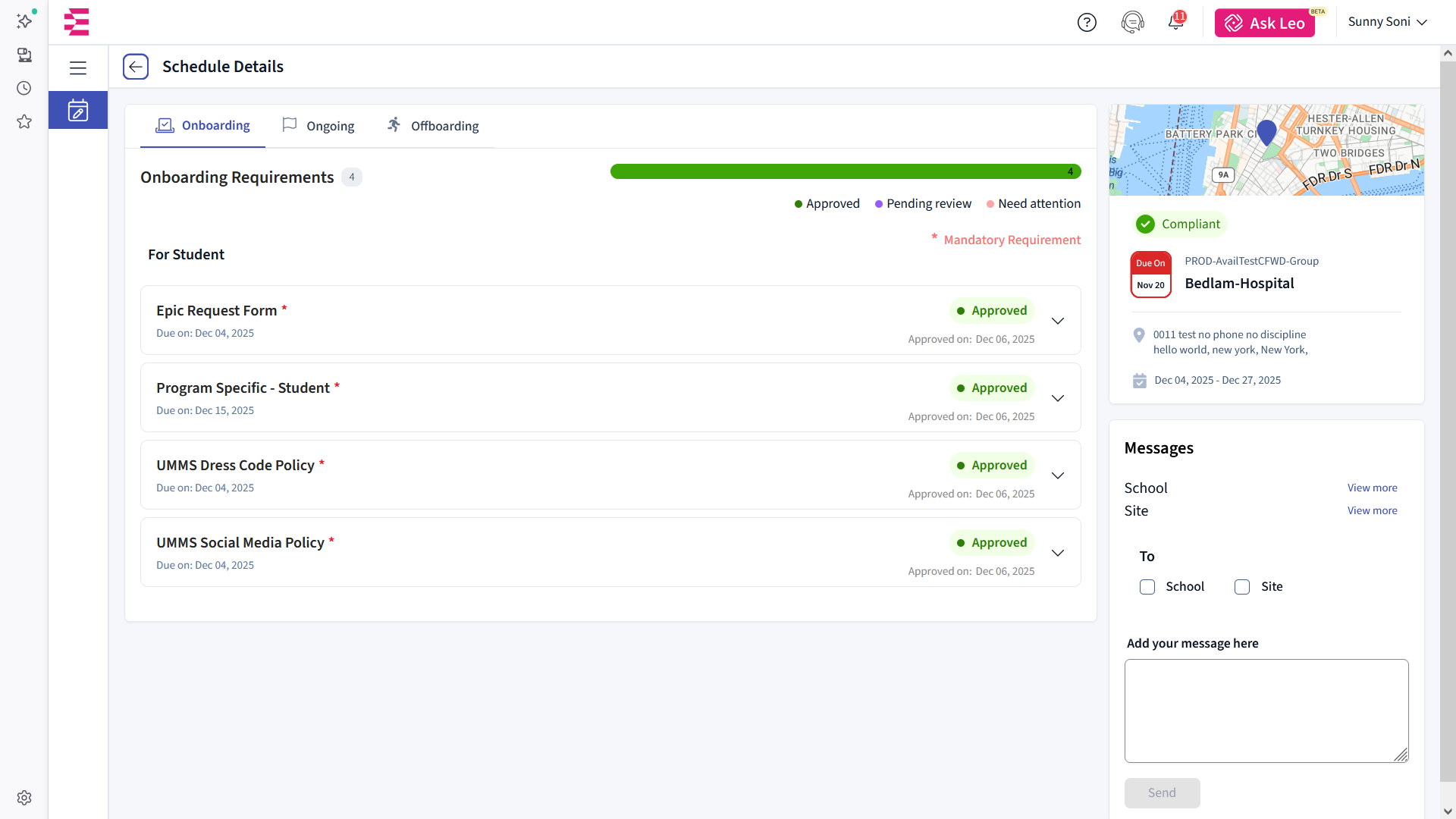Image resolution: width=1456 pixels, height=819 pixels.
Task: Click the Ask Leo button
Action: point(1265,23)
